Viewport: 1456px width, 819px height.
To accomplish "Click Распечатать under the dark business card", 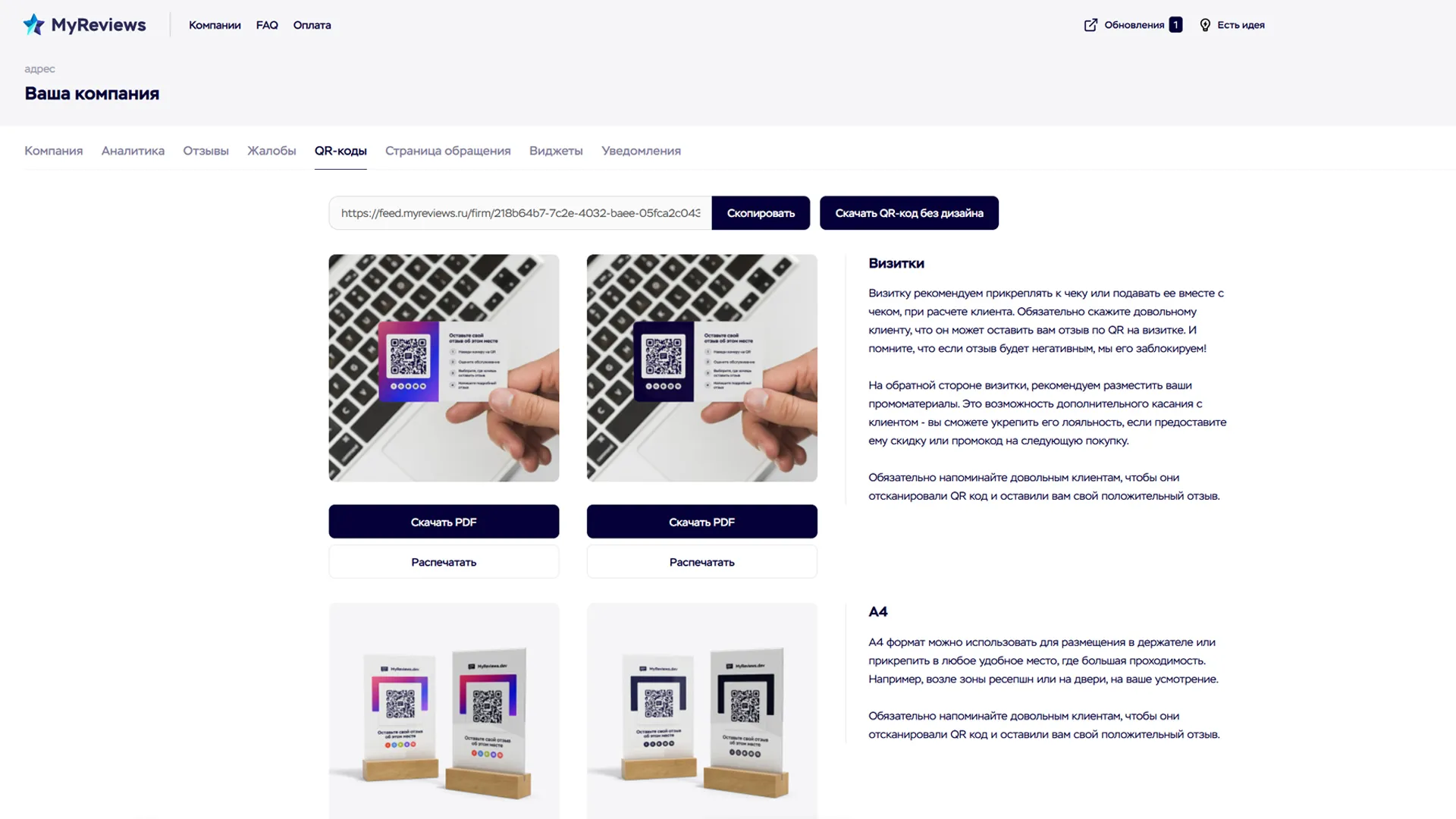I will coord(701,562).
